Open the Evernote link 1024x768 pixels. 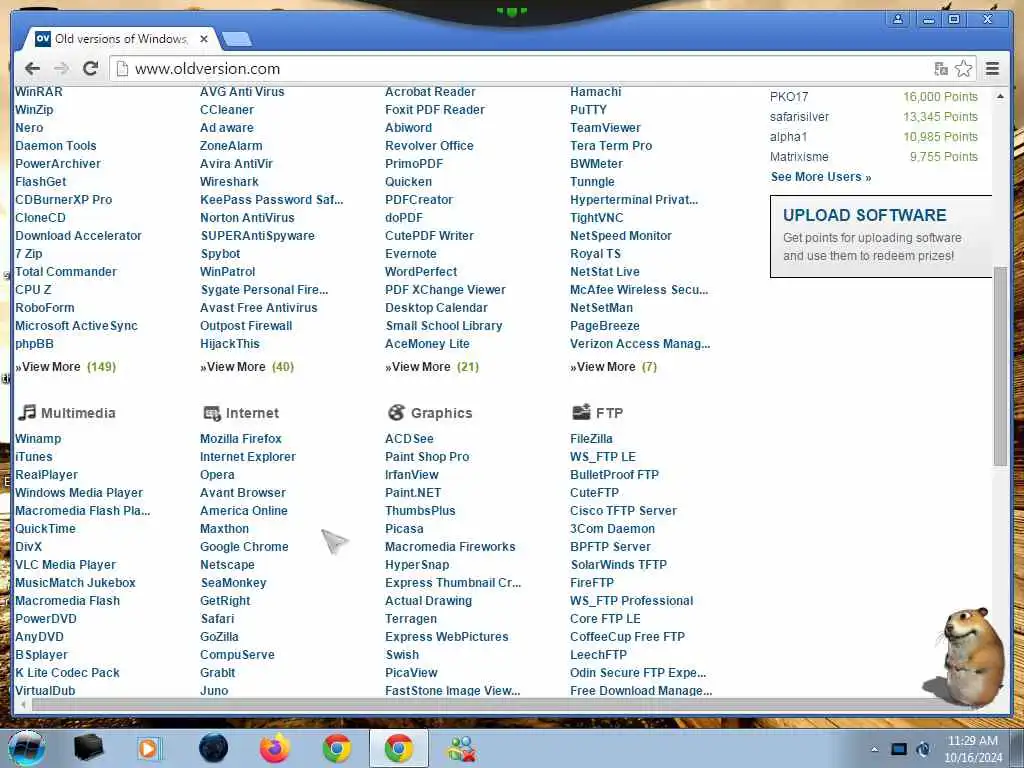[x=411, y=253]
